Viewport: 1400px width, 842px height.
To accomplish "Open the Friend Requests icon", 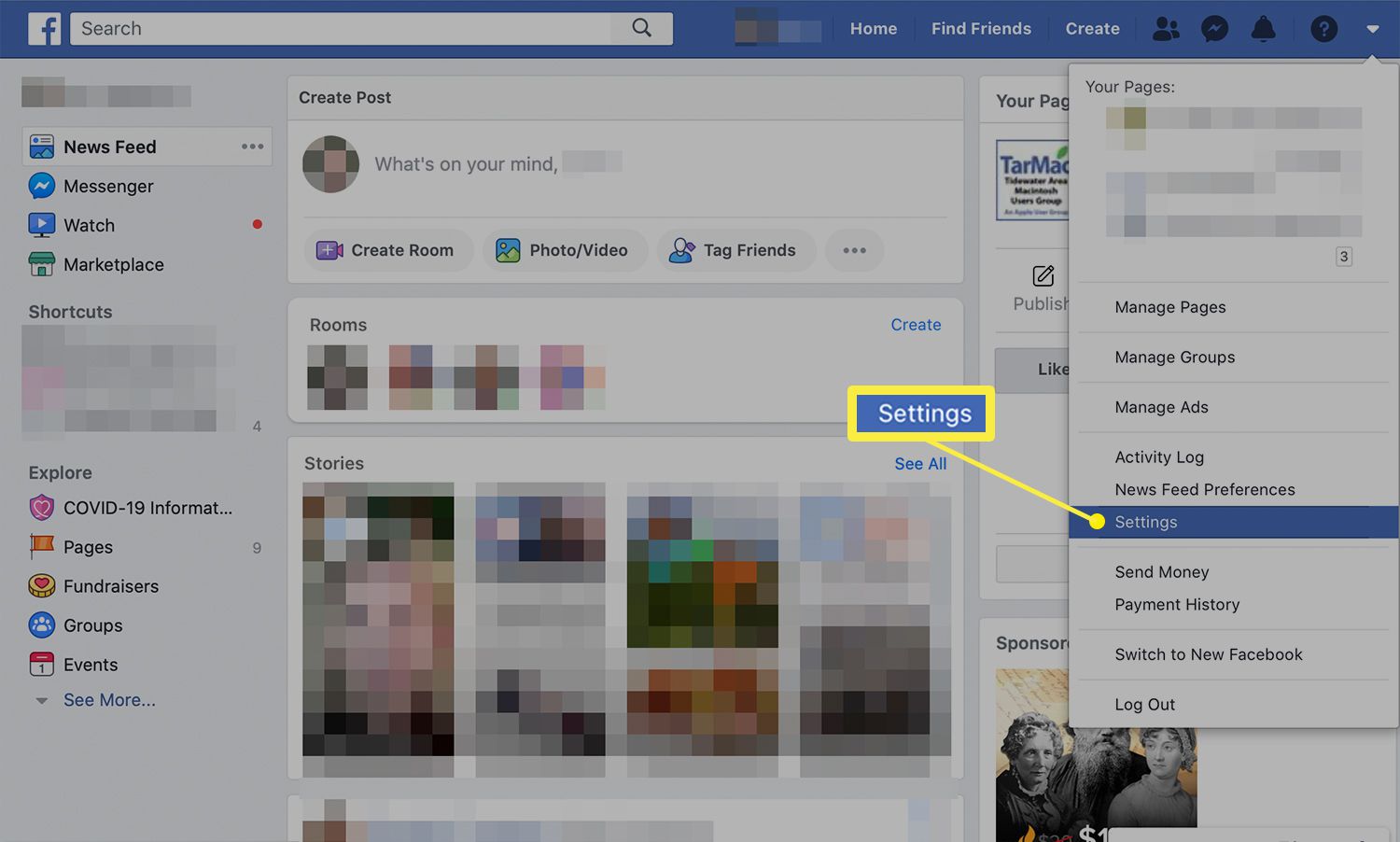I will pos(1166,29).
